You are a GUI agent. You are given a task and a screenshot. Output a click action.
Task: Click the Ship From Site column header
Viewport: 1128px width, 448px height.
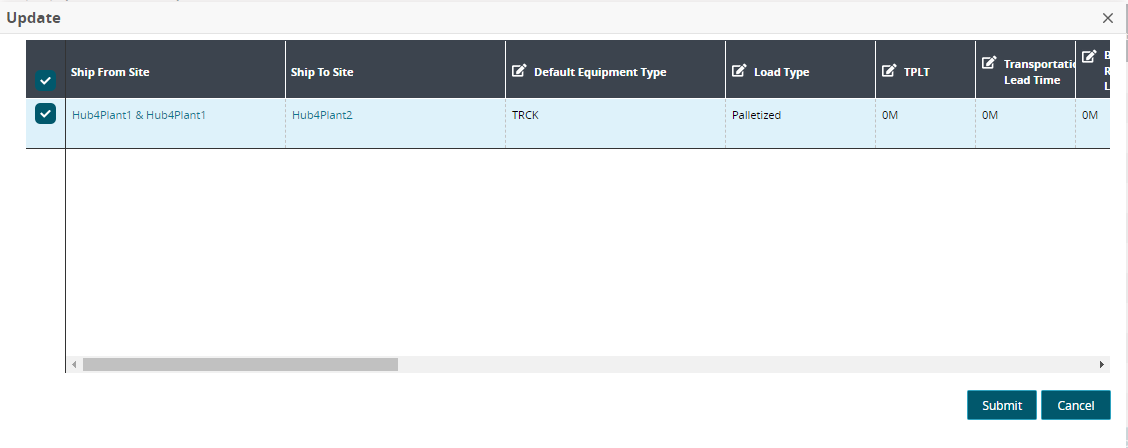click(110, 72)
